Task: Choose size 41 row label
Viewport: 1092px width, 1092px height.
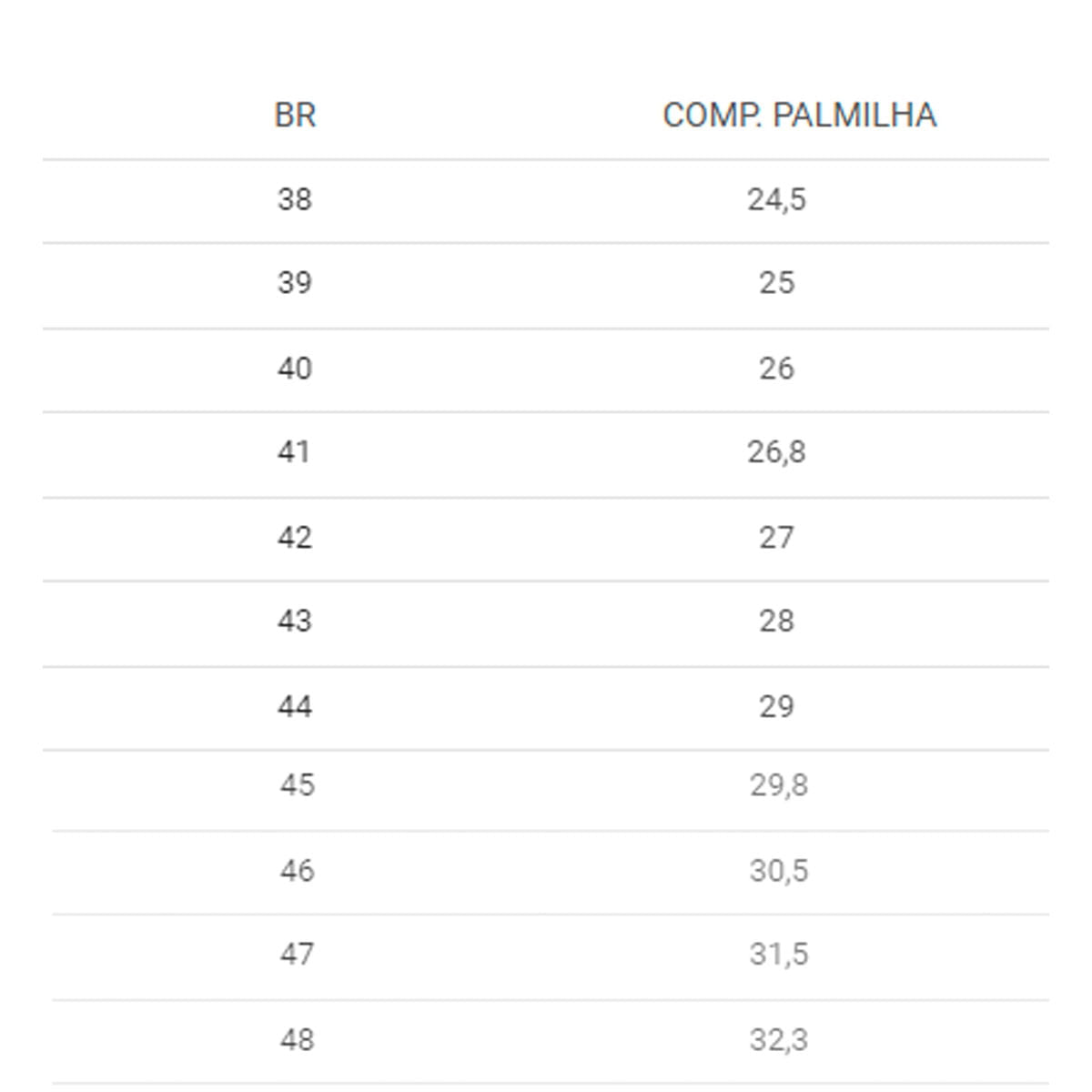Action: click(x=294, y=452)
